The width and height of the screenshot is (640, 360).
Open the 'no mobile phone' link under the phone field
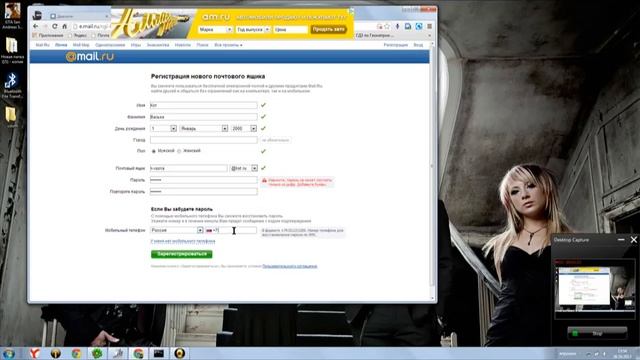183,241
